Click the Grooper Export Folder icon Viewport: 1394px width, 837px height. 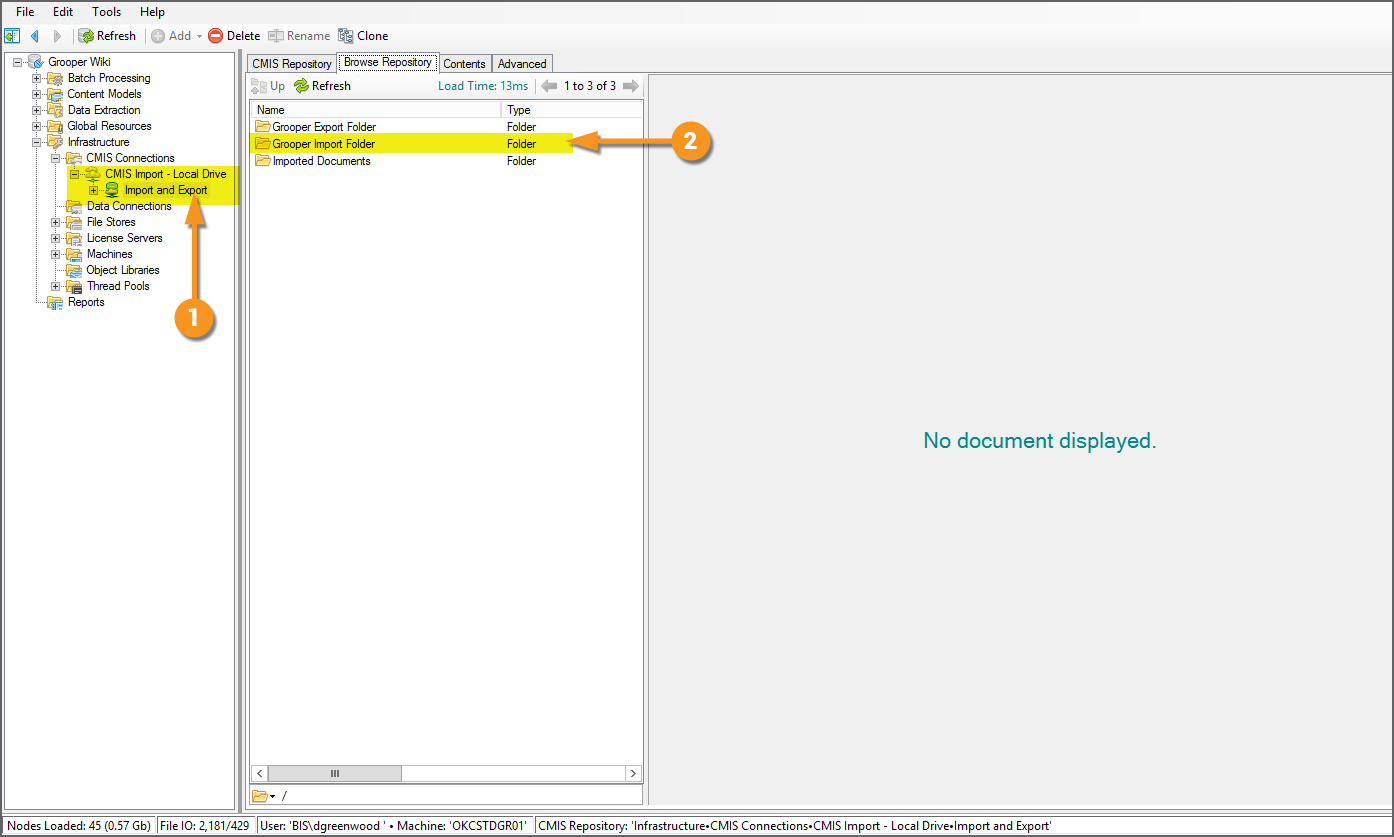[x=263, y=127]
